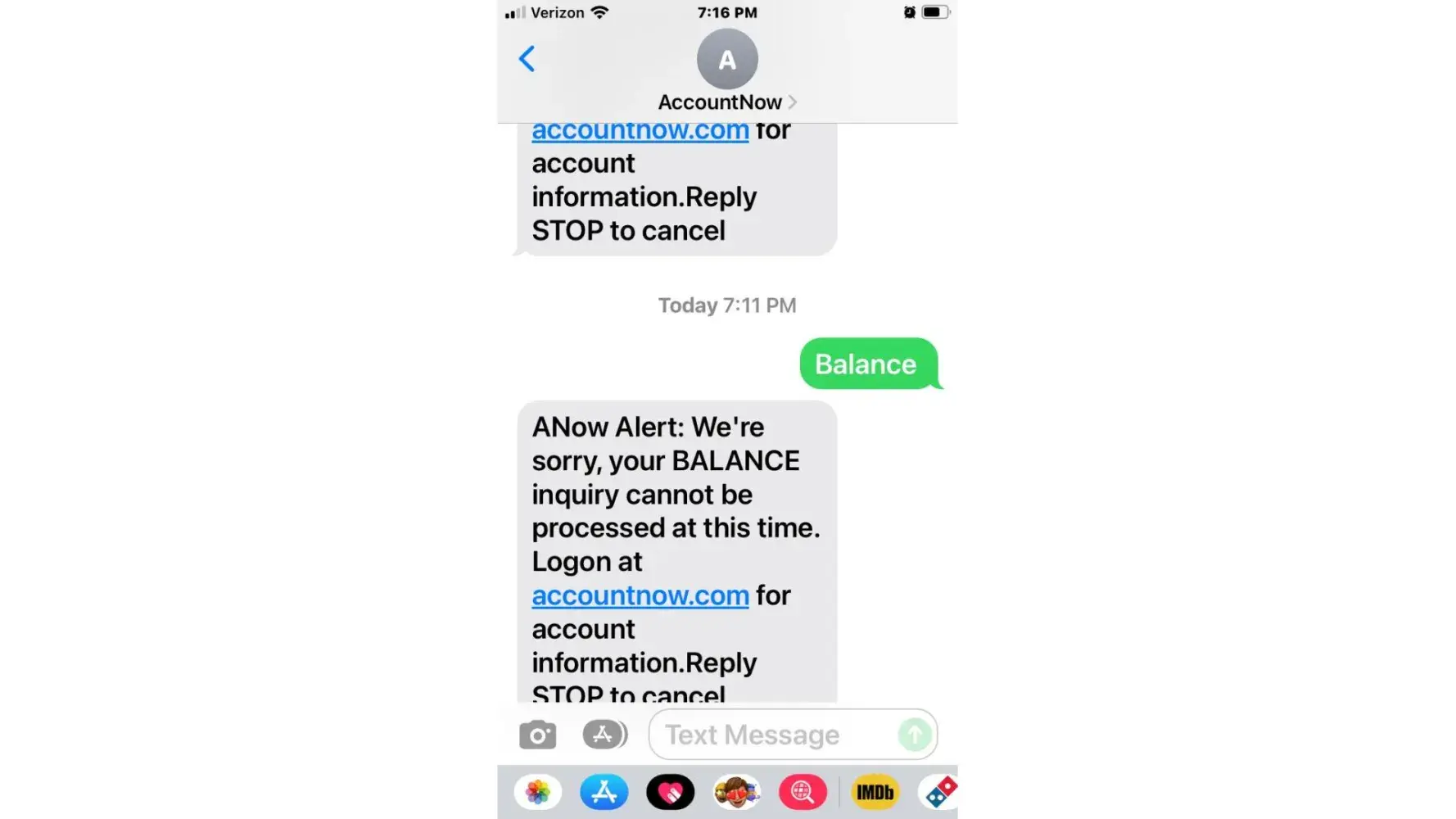This screenshot has width=1456, height=819.
Task: Tap the battery indicator in status bar
Action: tap(936, 12)
